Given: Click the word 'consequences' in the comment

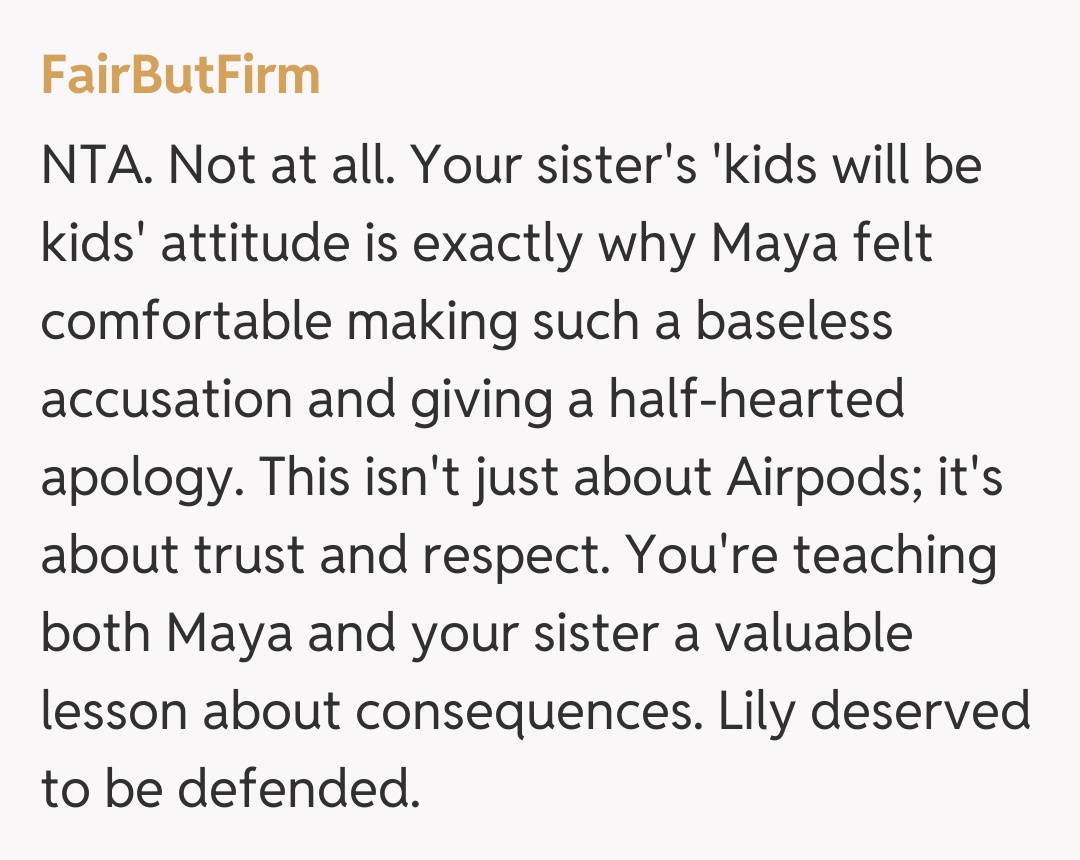Looking at the screenshot, I should click(x=511, y=712).
